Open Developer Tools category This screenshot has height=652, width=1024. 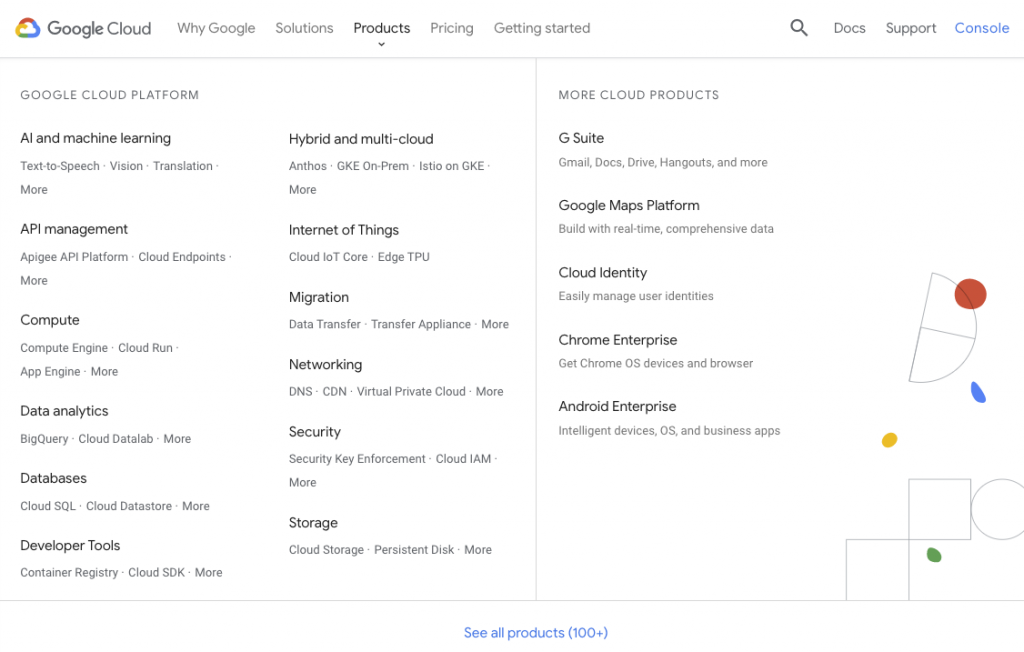click(x=70, y=545)
